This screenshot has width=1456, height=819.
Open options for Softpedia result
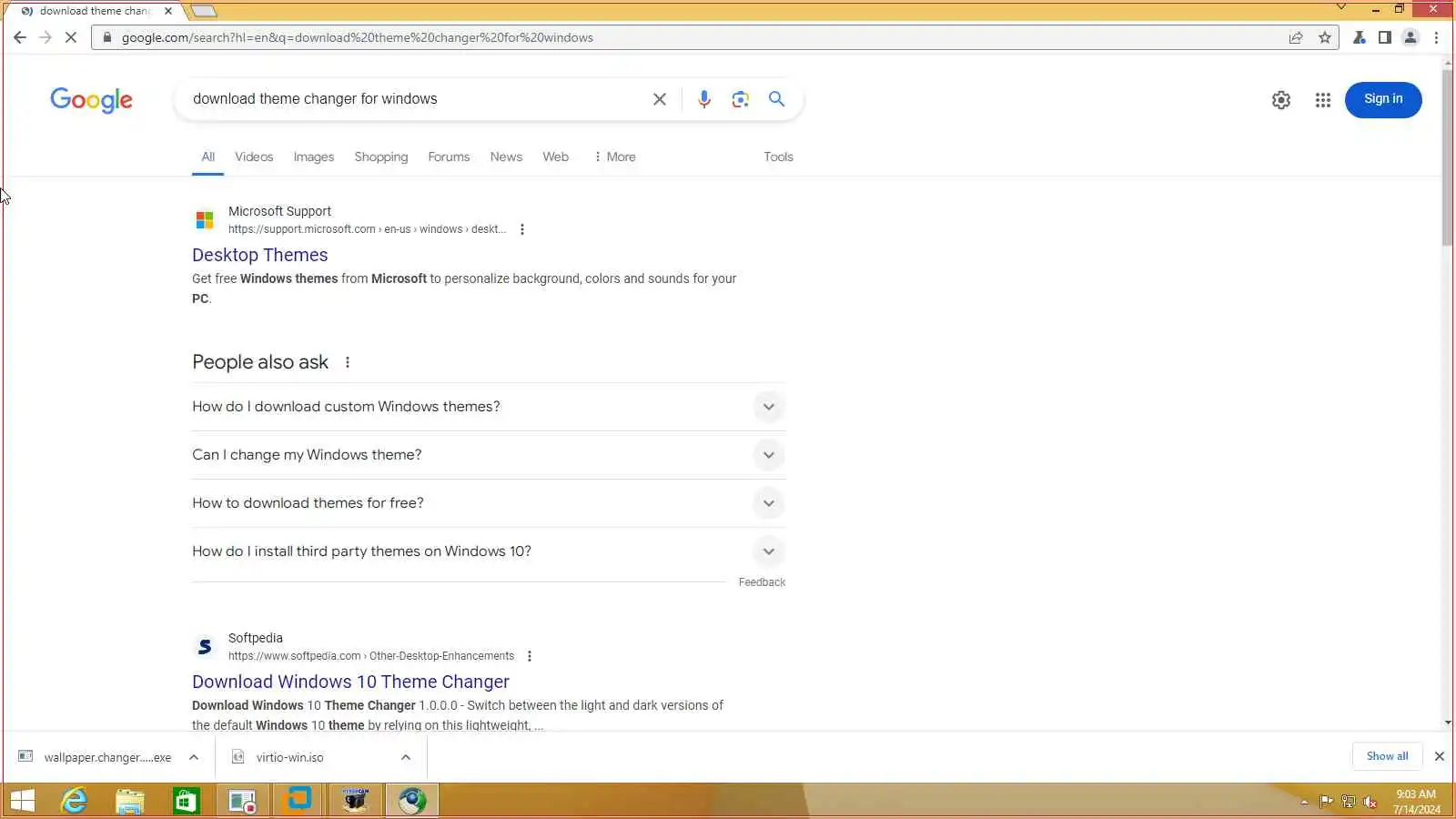point(530,656)
